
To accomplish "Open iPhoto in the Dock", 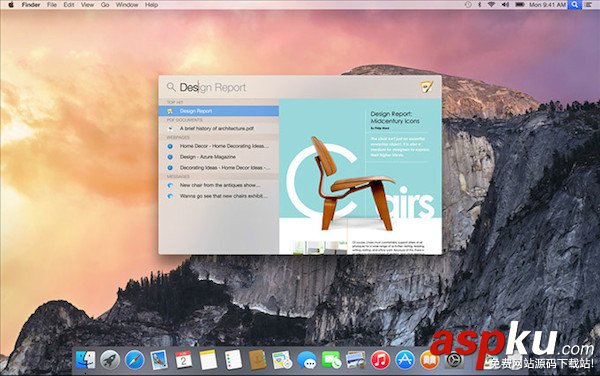I will click(355, 360).
